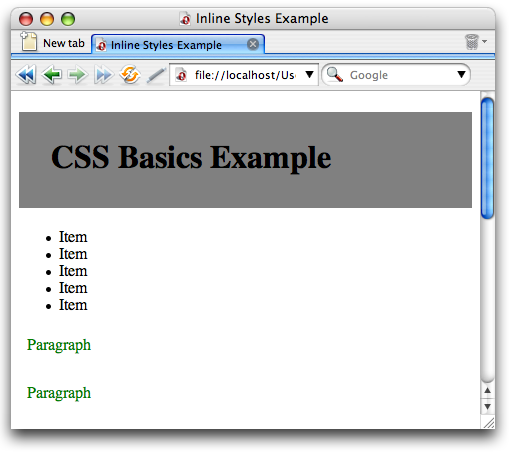Click the second green Paragraph text
Image resolution: width=516 pixels, height=455 pixels.
click(x=59, y=393)
